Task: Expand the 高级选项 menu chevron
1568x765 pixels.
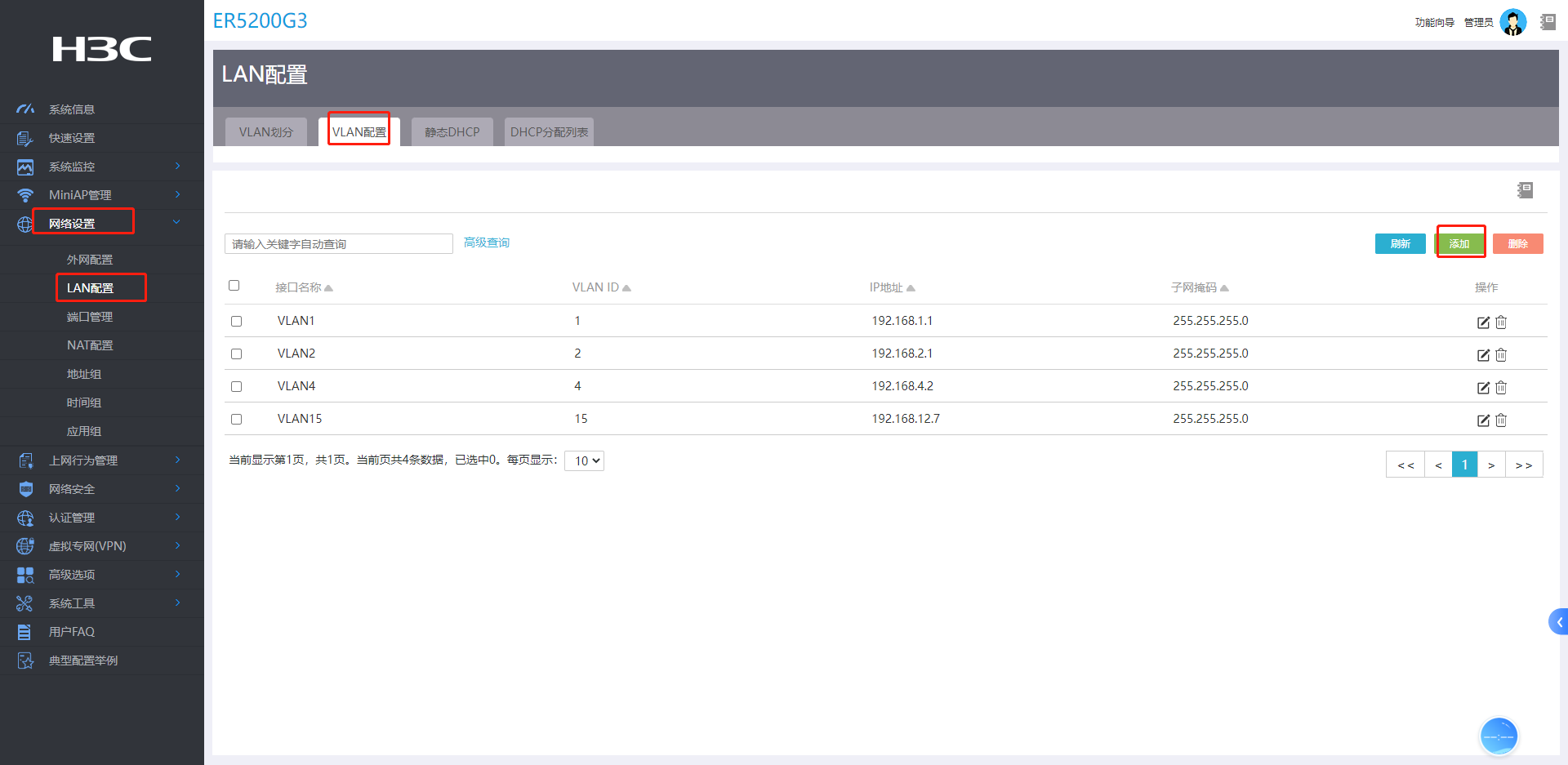Action: point(177,574)
